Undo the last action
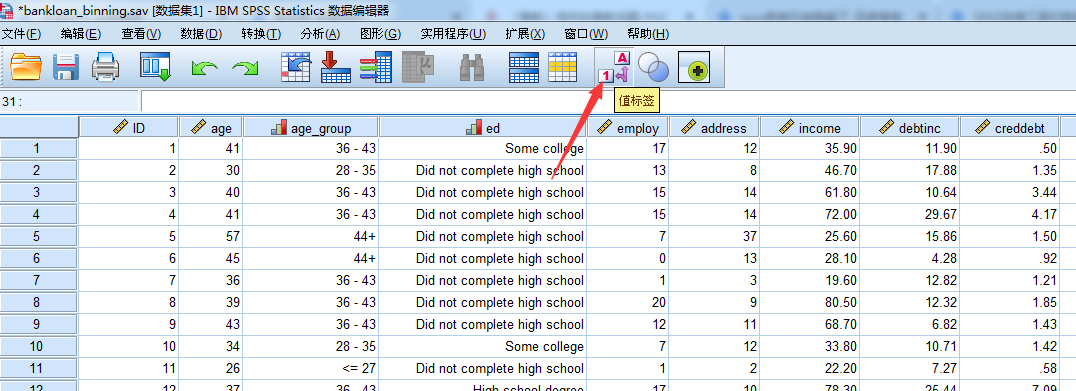Viewport: 1076px width, 391px height. [204, 67]
